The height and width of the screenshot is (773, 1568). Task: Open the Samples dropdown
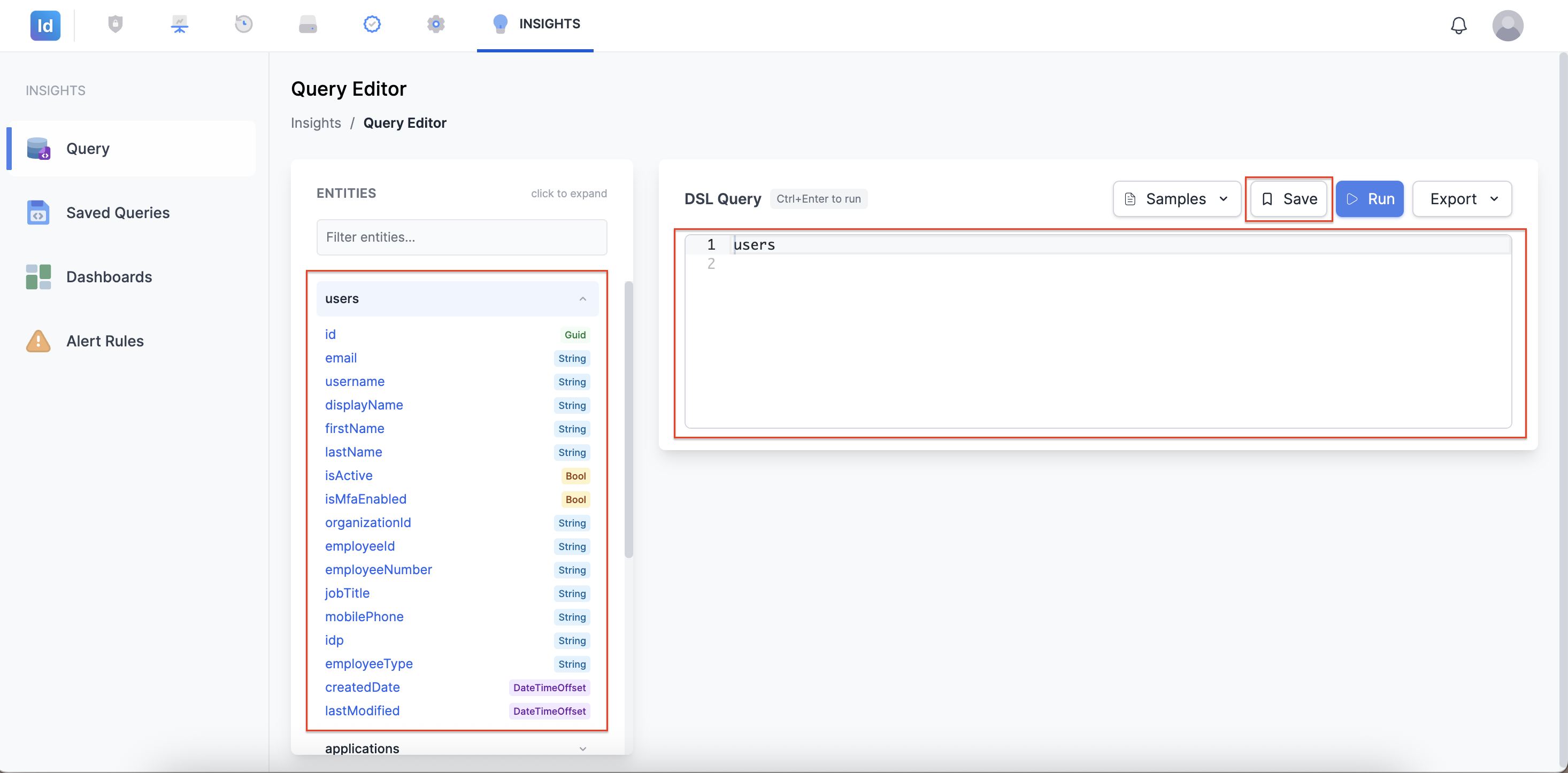point(1177,198)
